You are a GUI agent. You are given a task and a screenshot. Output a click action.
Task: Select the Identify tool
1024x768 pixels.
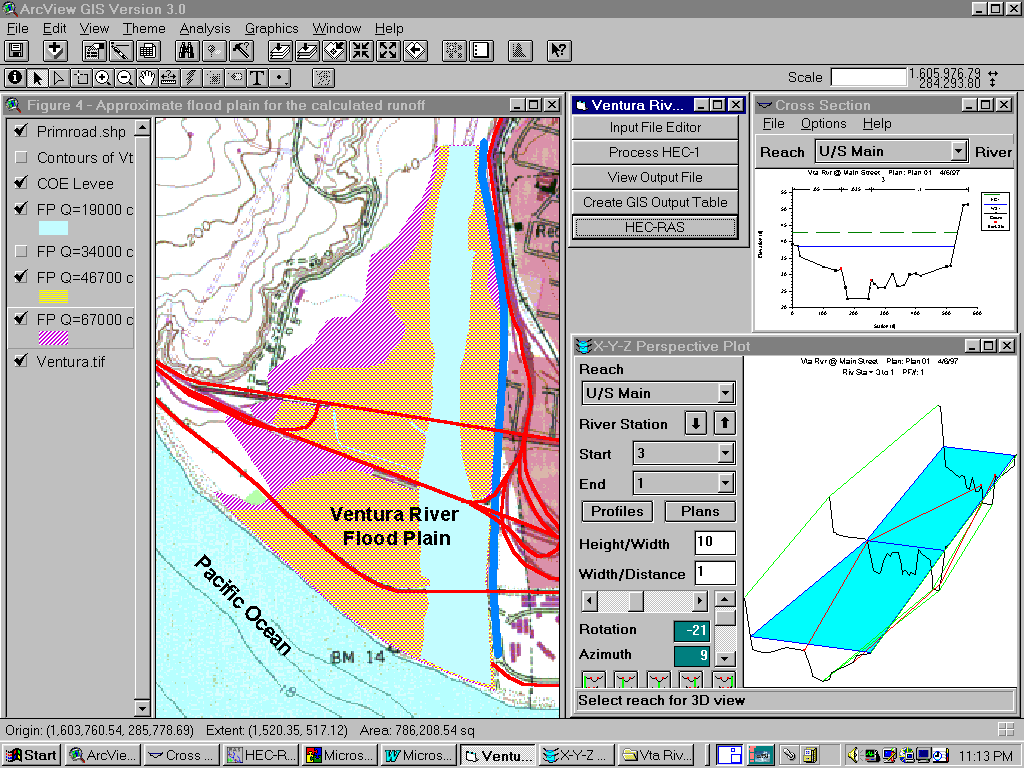[15, 78]
